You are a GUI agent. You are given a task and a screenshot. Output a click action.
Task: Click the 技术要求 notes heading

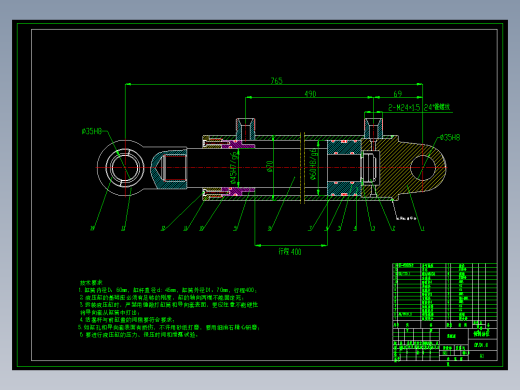(91, 283)
